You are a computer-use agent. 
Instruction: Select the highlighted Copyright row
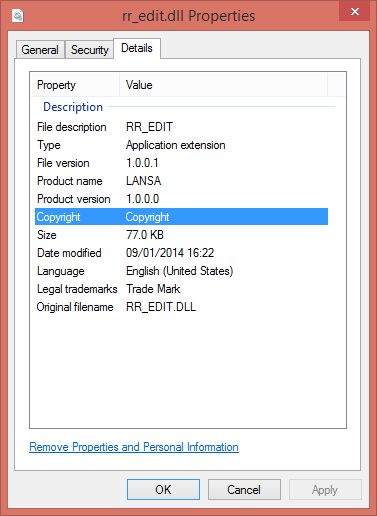(182, 217)
